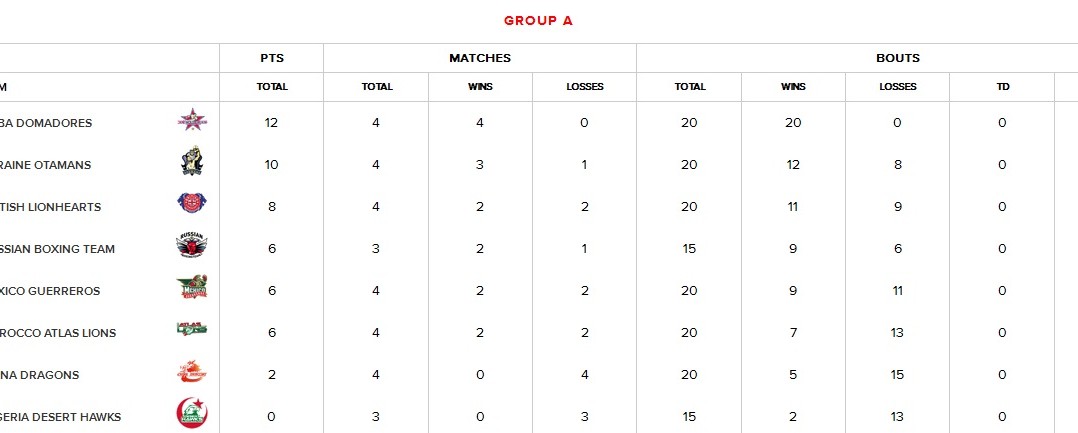Click the British Lionhearts team logo

pyautogui.click(x=192, y=205)
